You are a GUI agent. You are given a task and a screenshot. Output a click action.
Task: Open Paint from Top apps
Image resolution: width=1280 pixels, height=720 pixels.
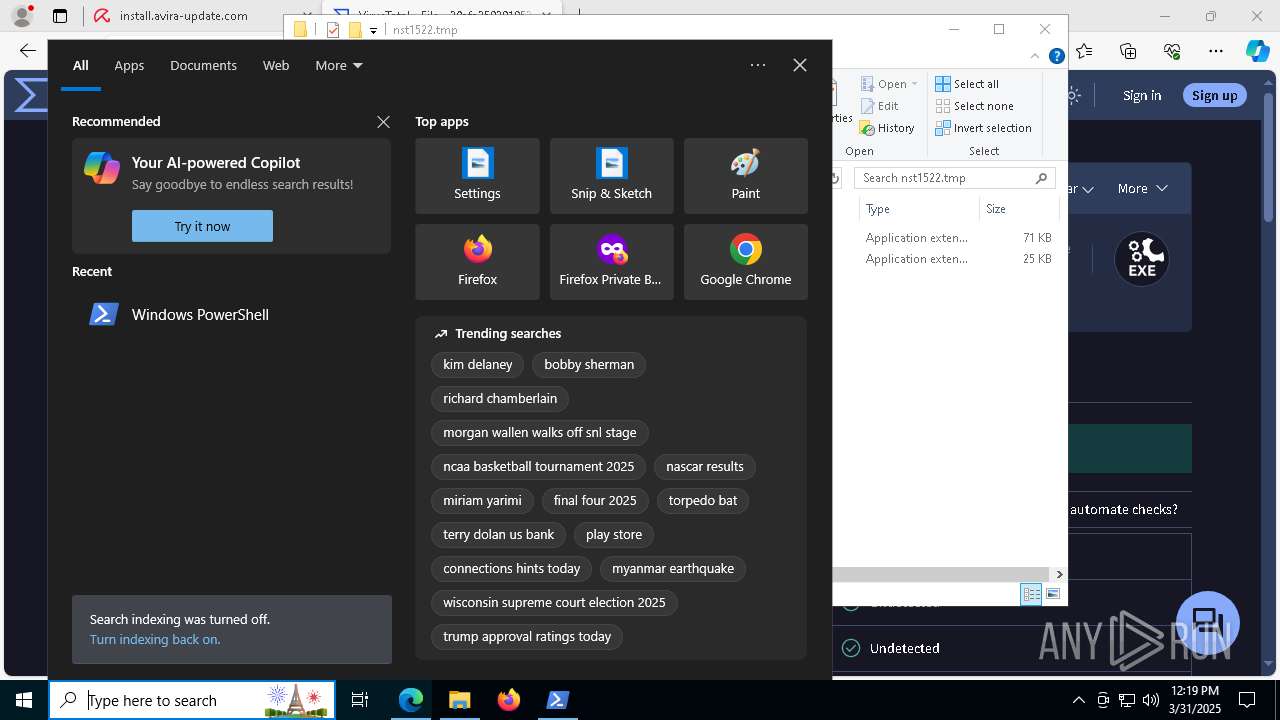(745, 176)
